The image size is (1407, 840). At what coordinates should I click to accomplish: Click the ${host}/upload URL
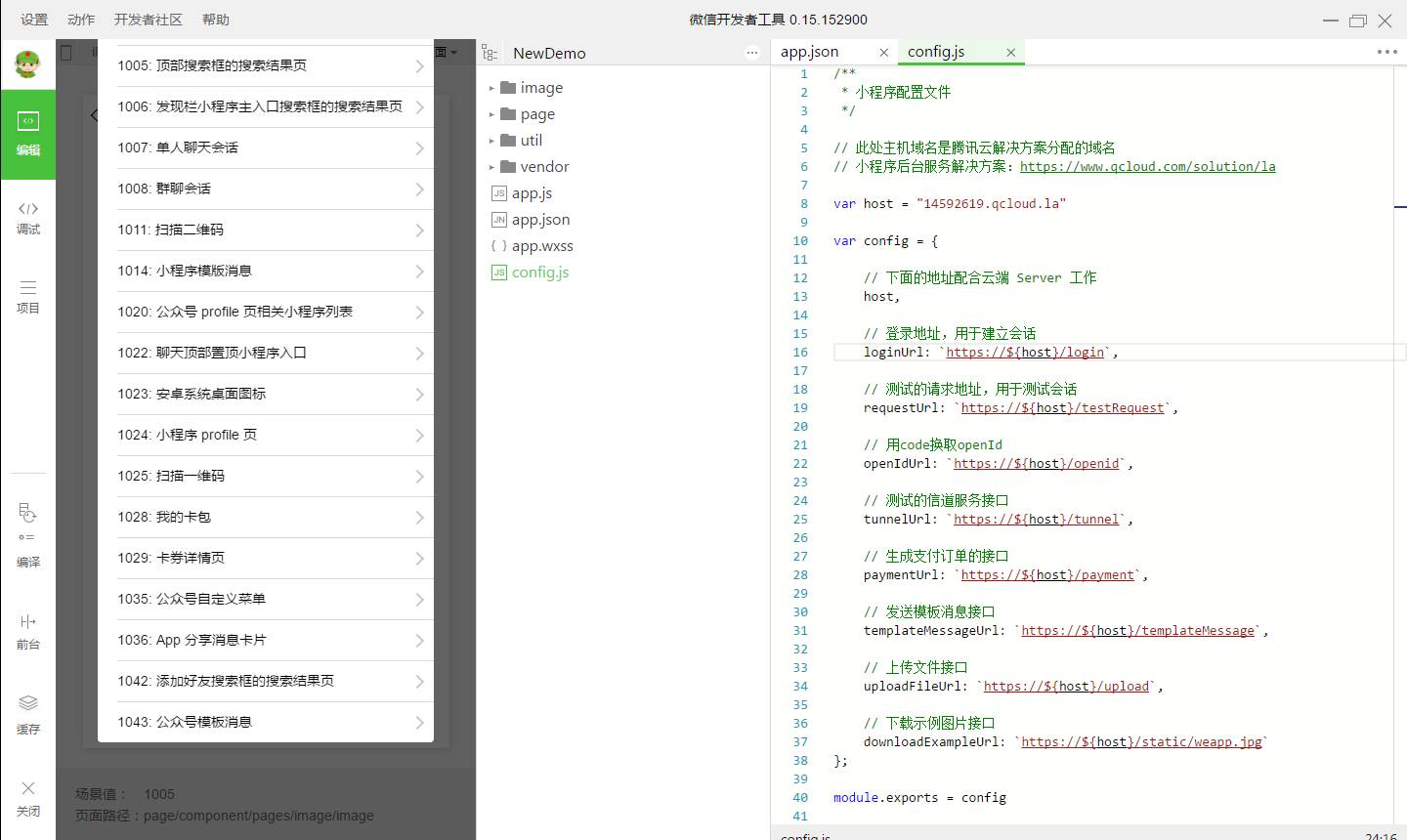1066,687
